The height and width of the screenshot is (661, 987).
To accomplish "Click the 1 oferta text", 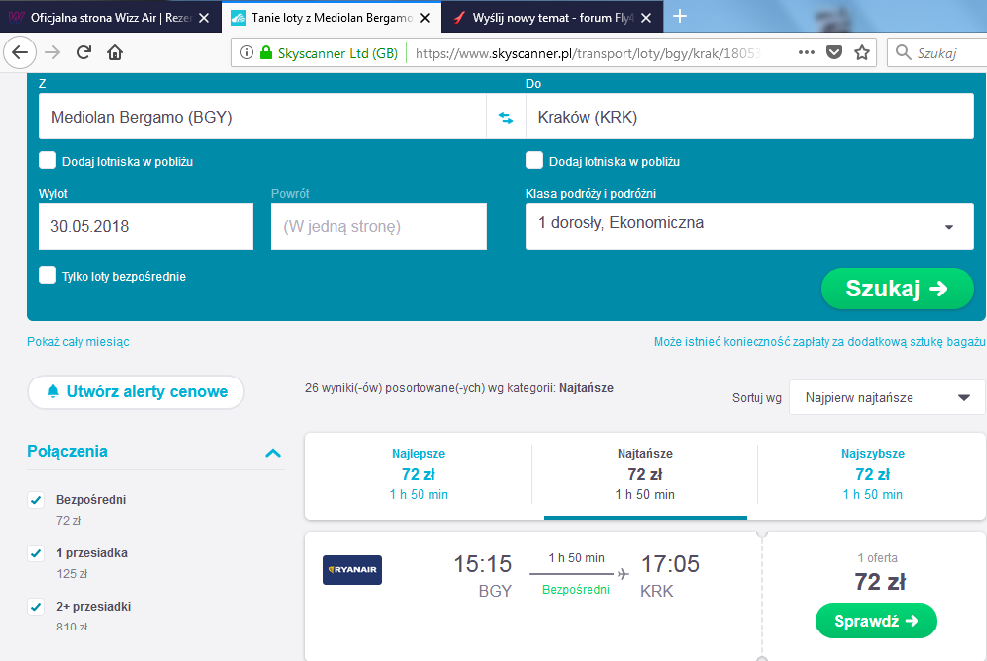I will tap(877, 558).
